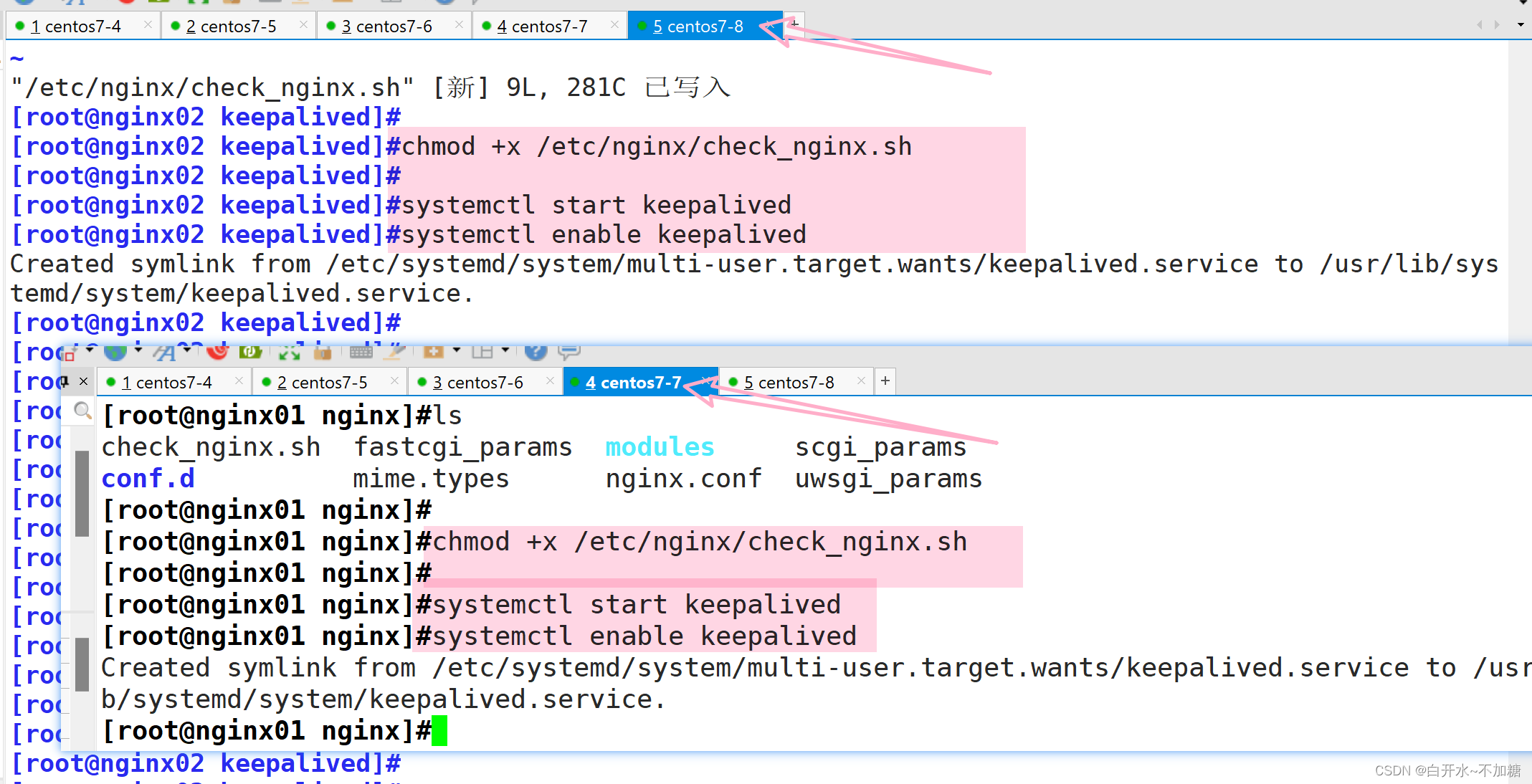Viewport: 1532px width, 784px height.
Task: Click the blue help question-mark icon
Action: point(536,351)
